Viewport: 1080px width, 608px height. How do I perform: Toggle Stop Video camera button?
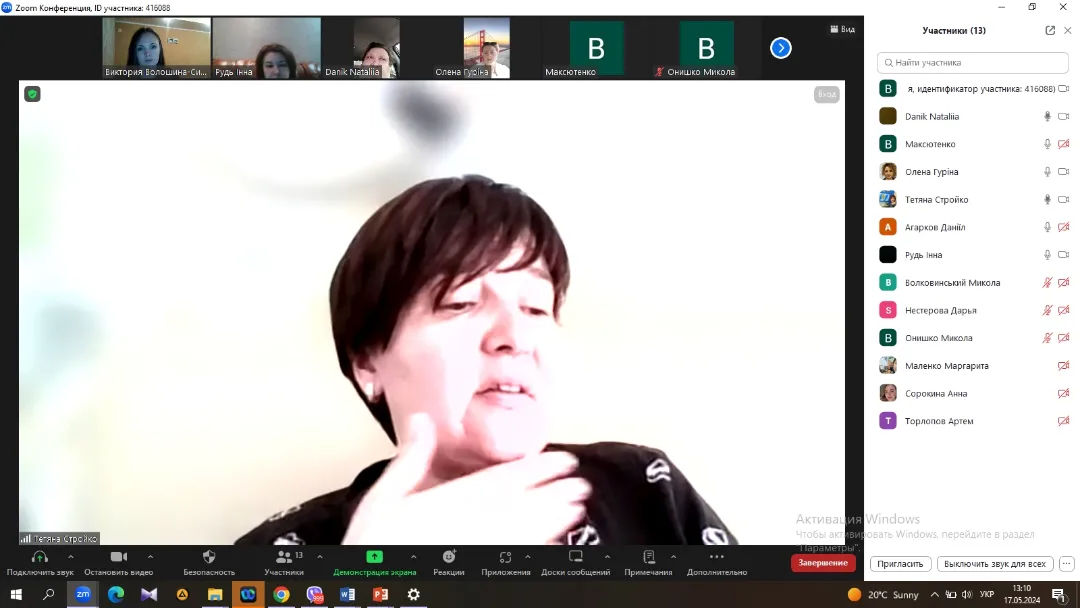tap(118, 557)
